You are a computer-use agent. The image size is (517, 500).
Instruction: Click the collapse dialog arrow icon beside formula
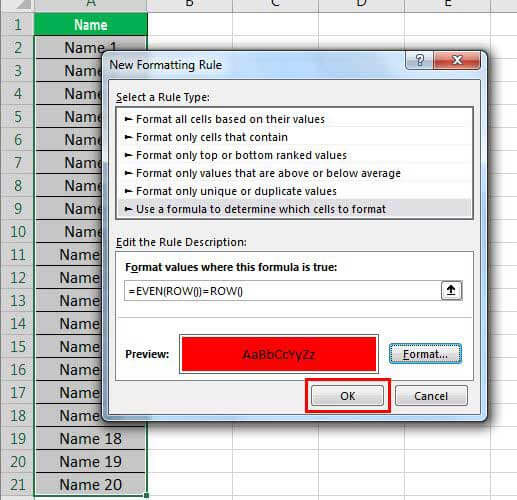(x=451, y=290)
